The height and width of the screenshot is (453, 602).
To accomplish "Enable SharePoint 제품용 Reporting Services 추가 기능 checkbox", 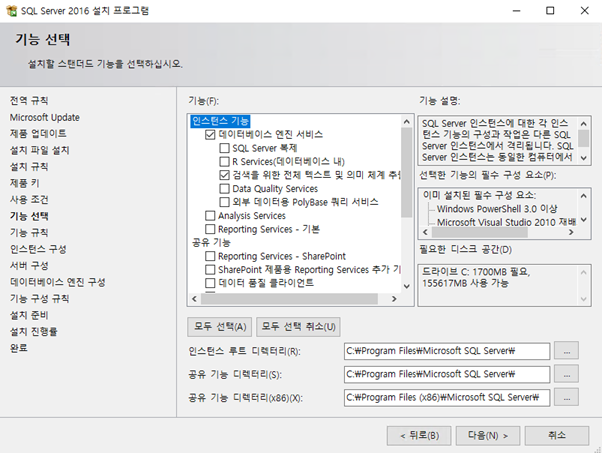I will pos(210,269).
